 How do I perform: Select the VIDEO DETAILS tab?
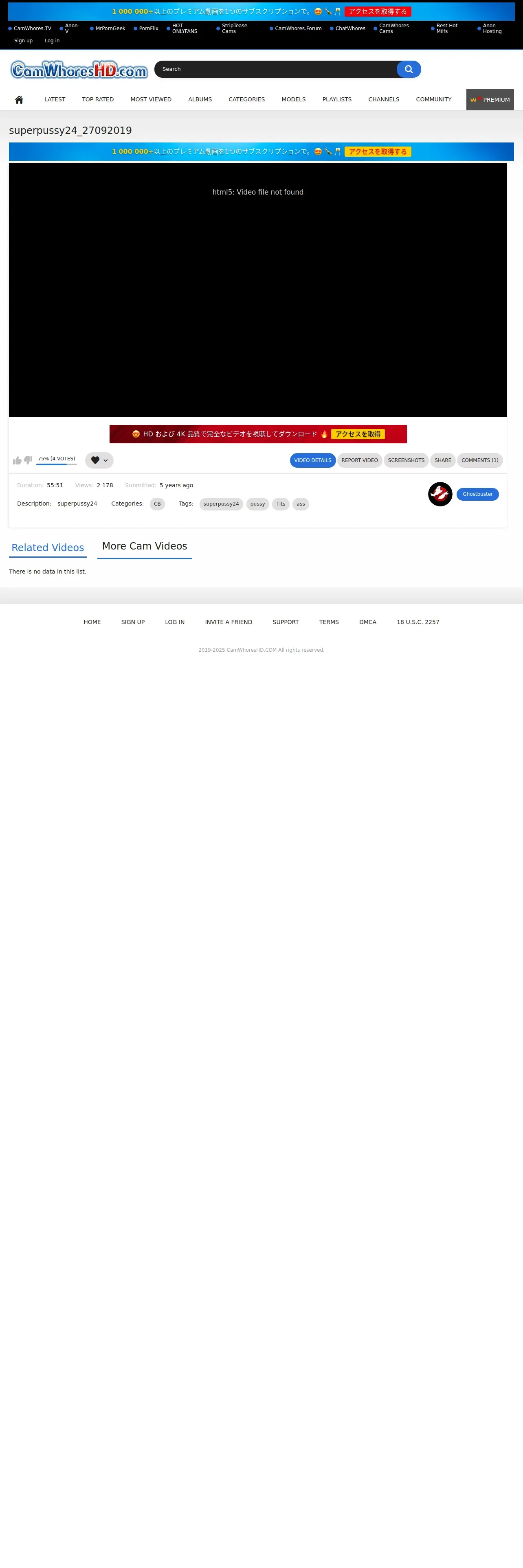coord(312,461)
